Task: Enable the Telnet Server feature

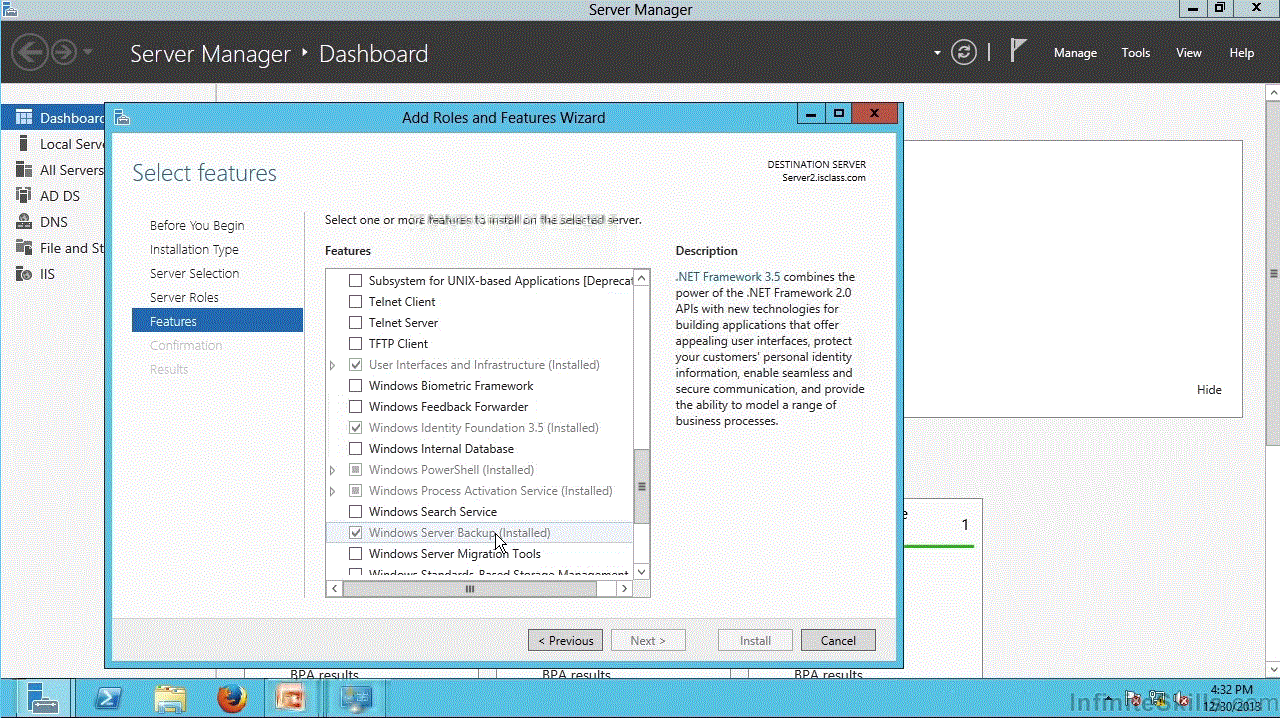Action: (355, 323)
